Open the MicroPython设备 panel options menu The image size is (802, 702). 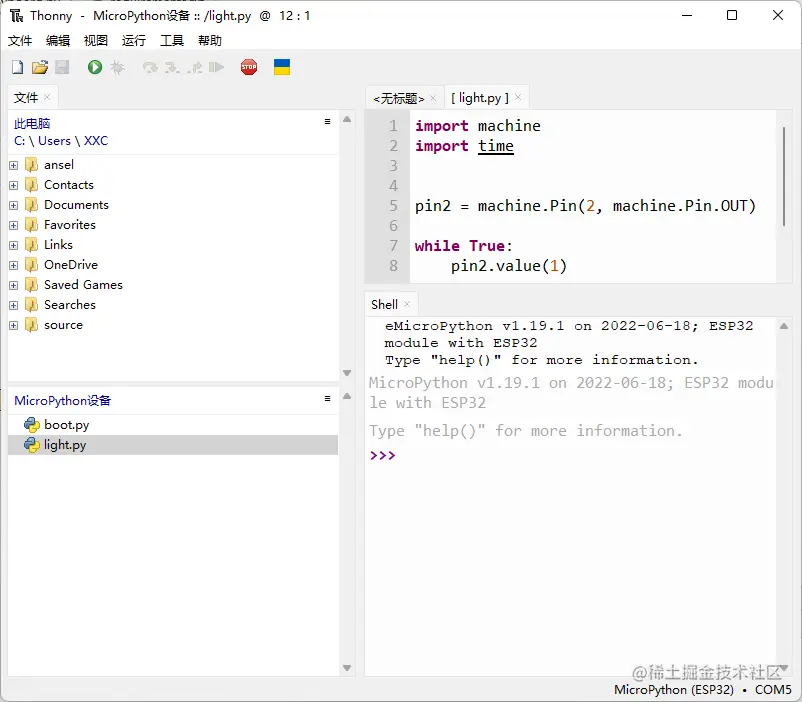click(327, 399)
